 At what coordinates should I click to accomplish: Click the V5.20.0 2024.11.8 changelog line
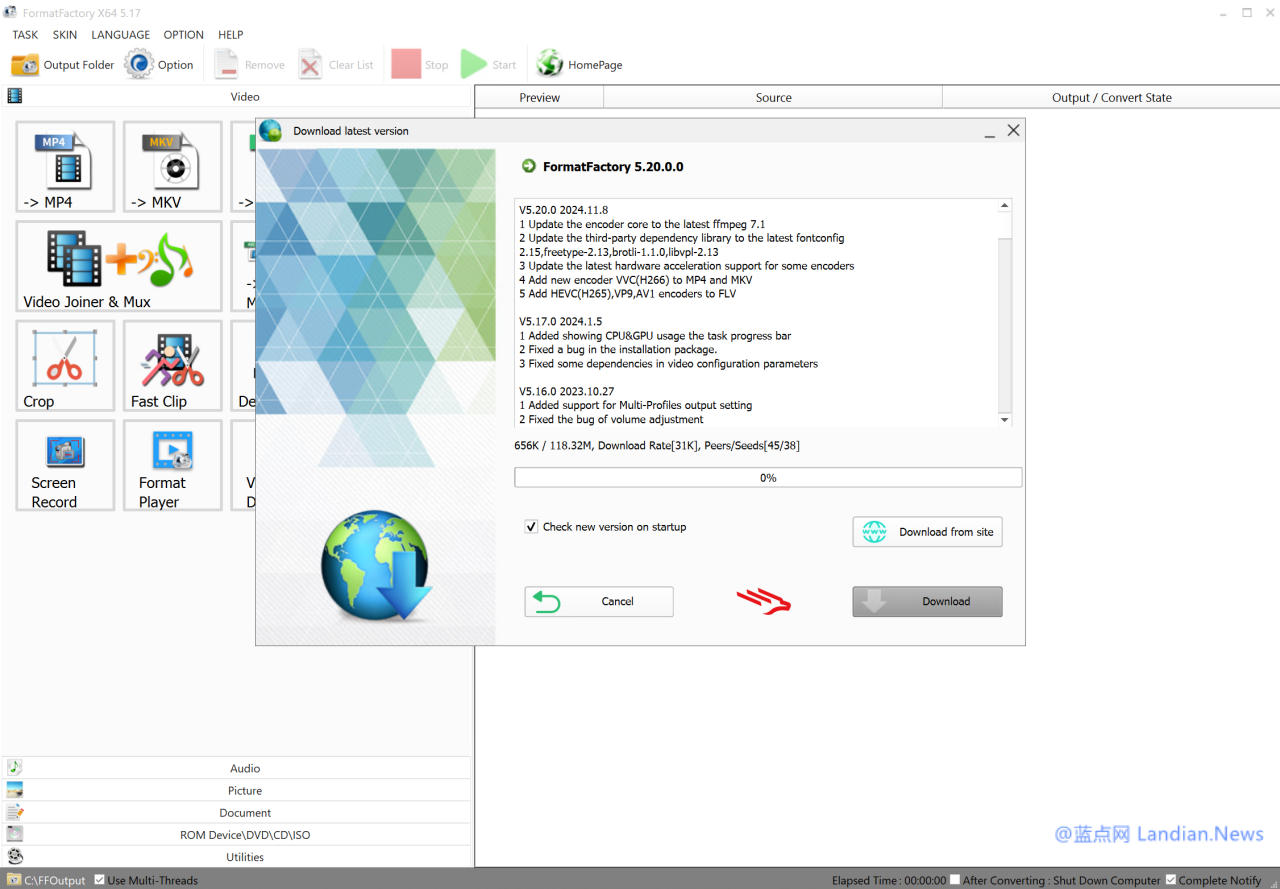point(563,210)
